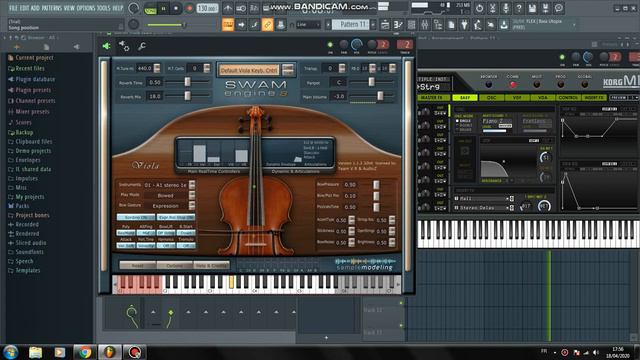Click the M.Tune Hz 440.0 stepper
640x360 pixels.
click(x=157, y=68)
